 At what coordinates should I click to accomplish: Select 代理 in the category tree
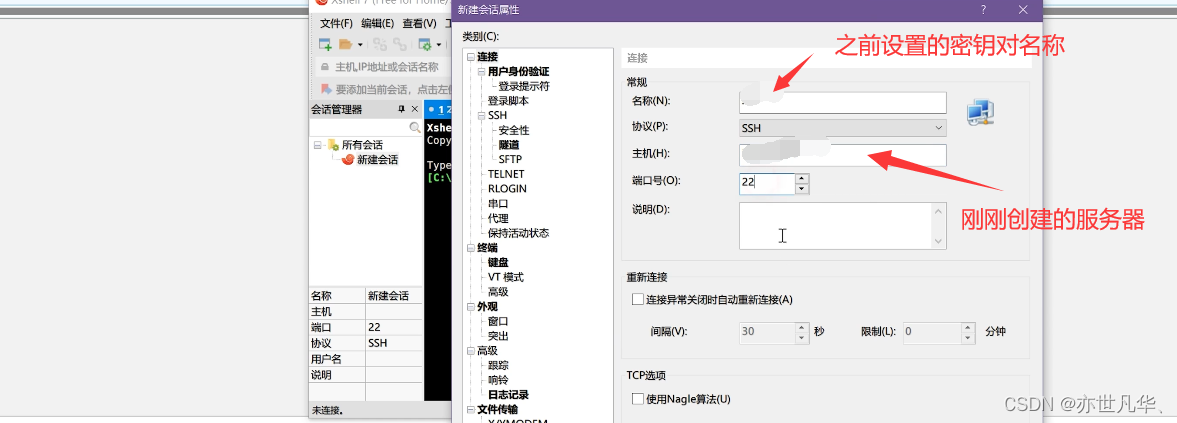click(x=498, y=218)
